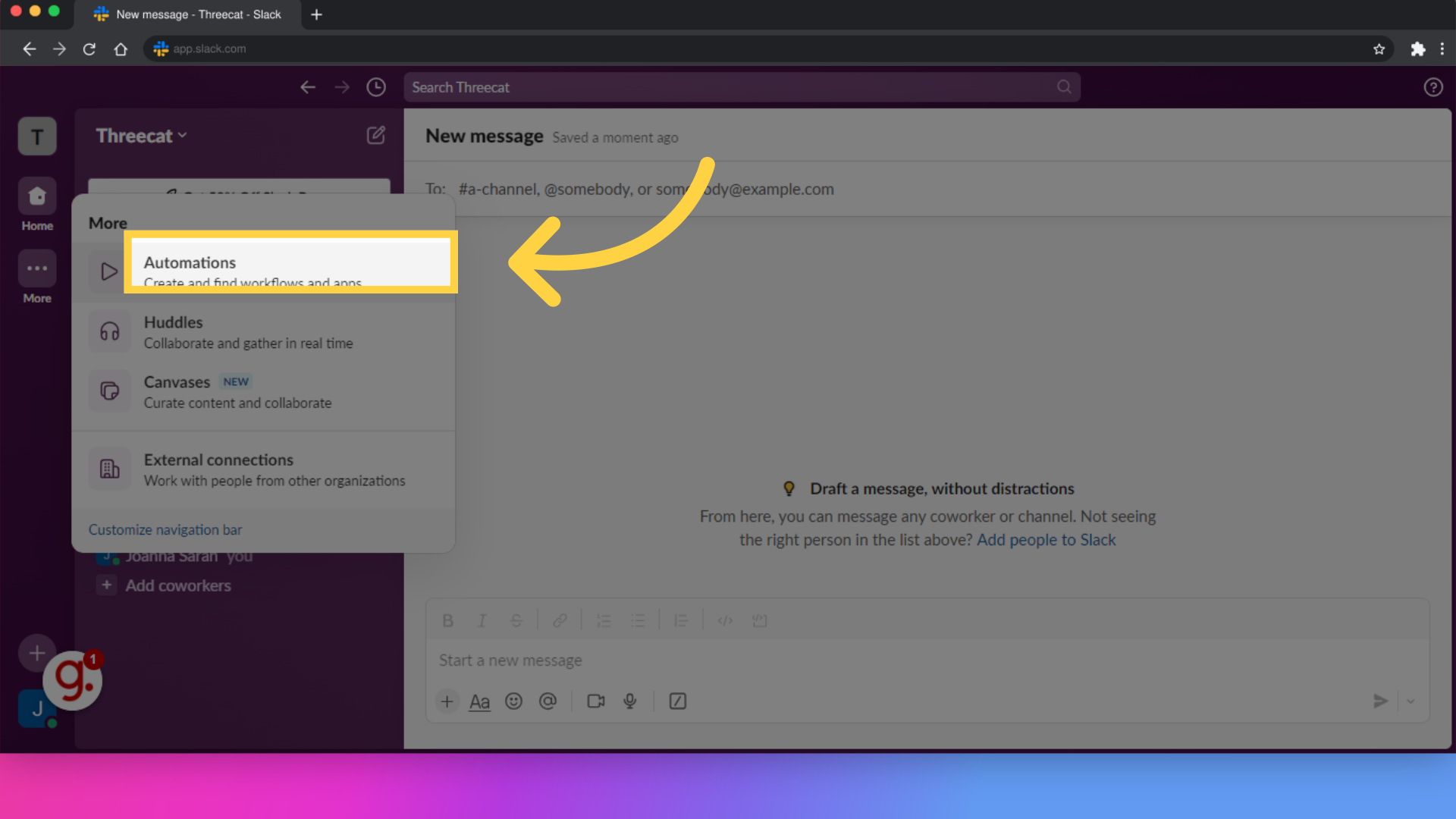The width and height of the screenshot is (1456, 819).
Task: Expand the Threecat workspace name dropdown
Action: (x=141, y=136)
